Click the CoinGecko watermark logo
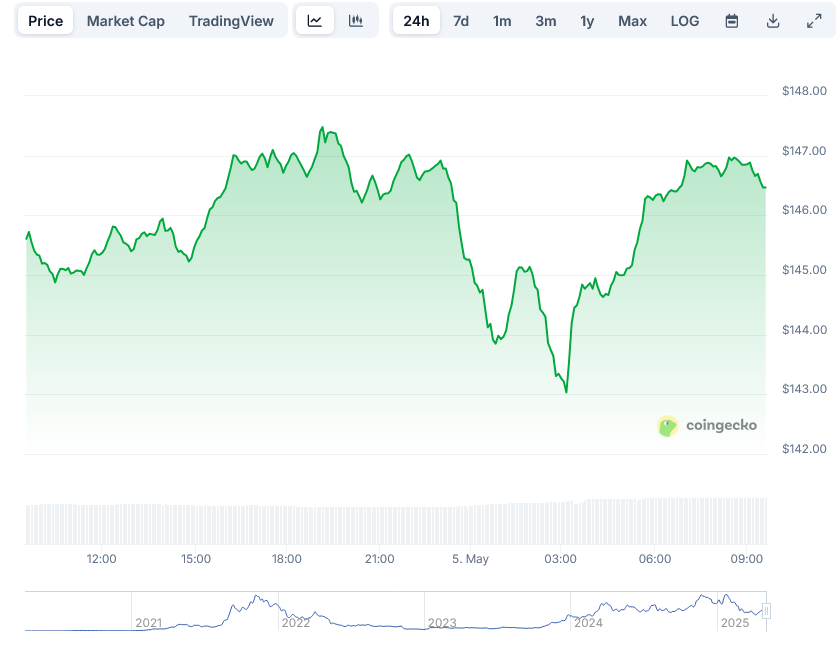Image resolution: width=836 pixels, height=654 pixels. click(707, 425)
